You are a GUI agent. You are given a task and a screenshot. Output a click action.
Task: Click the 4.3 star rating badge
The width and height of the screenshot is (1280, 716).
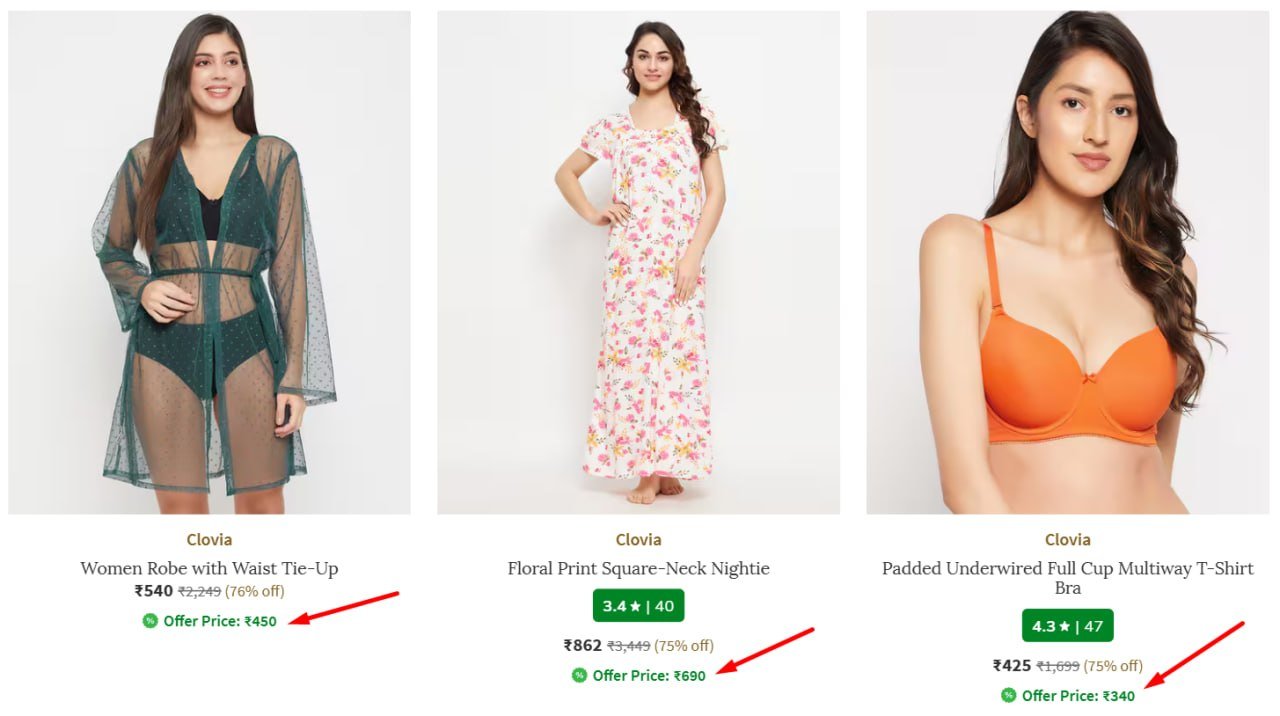[1067, 626]
